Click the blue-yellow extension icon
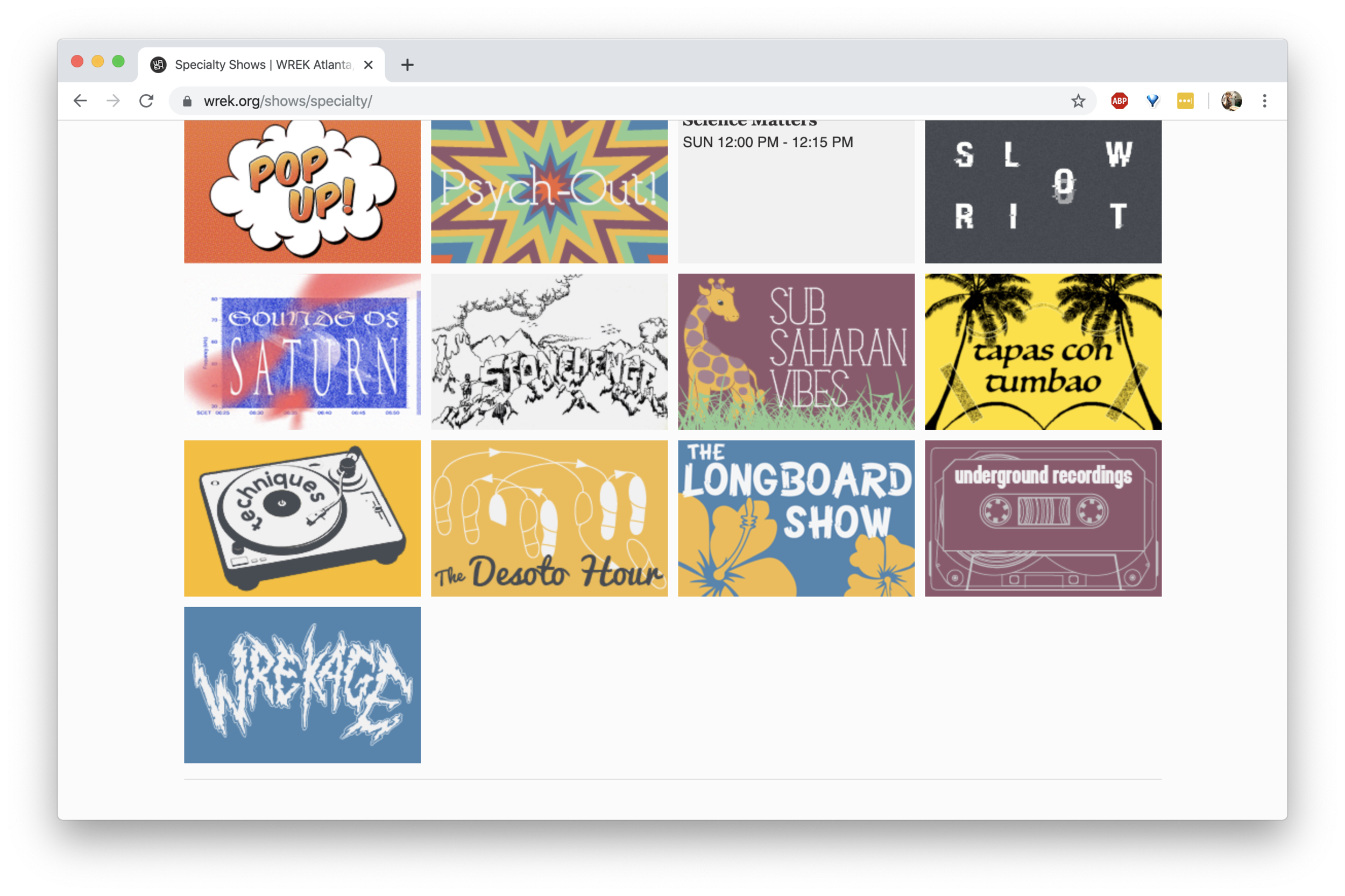This screenshot has height=896, width=1345. (x=1152, y=101)
